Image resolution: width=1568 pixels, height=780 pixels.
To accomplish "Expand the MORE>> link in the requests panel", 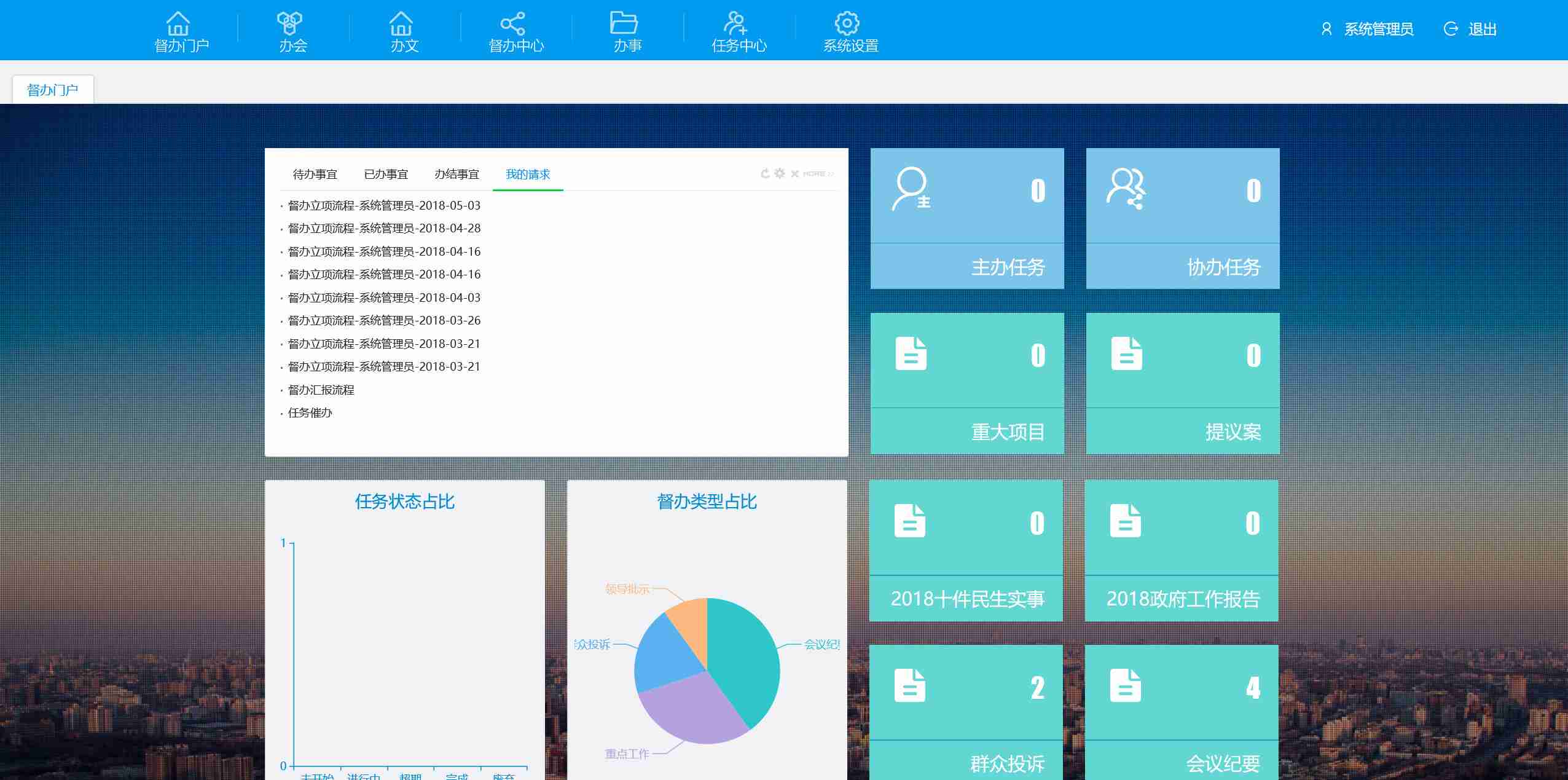I will [x=818, y=174].
